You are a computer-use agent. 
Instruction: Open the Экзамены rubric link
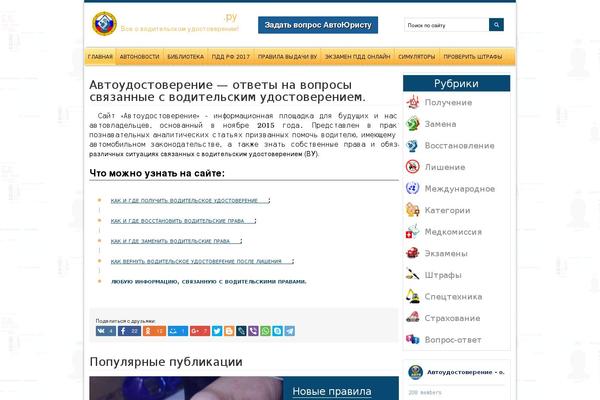tap(446, 253)
